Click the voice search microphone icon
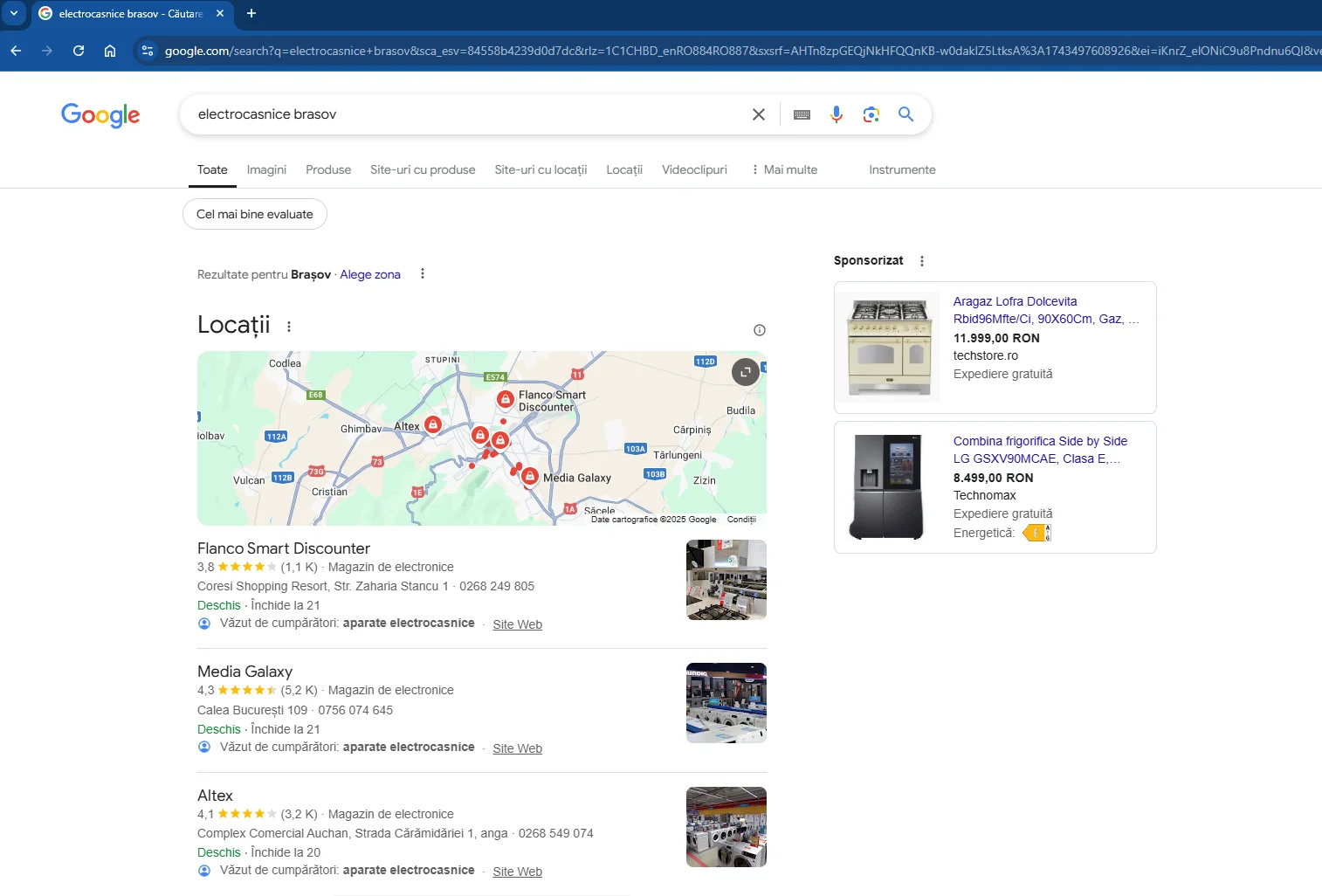Screen dimensions: 1322x896 836,114
